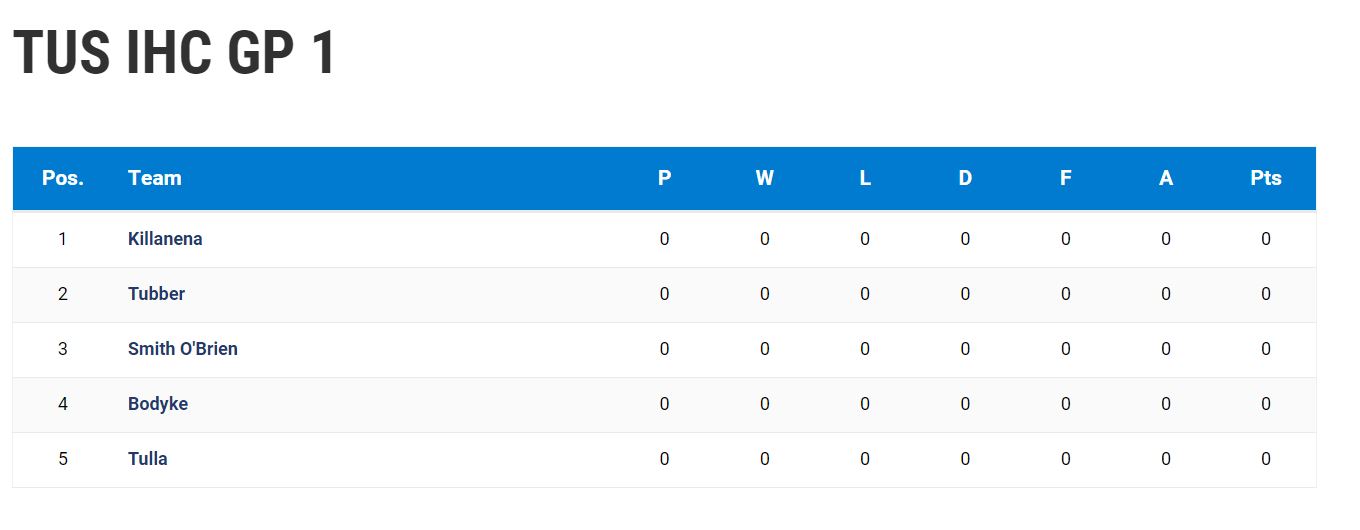This screenshot has width=1360, height=530.
Task: Select Killanena's Pts value cell
Action: 1266,239
